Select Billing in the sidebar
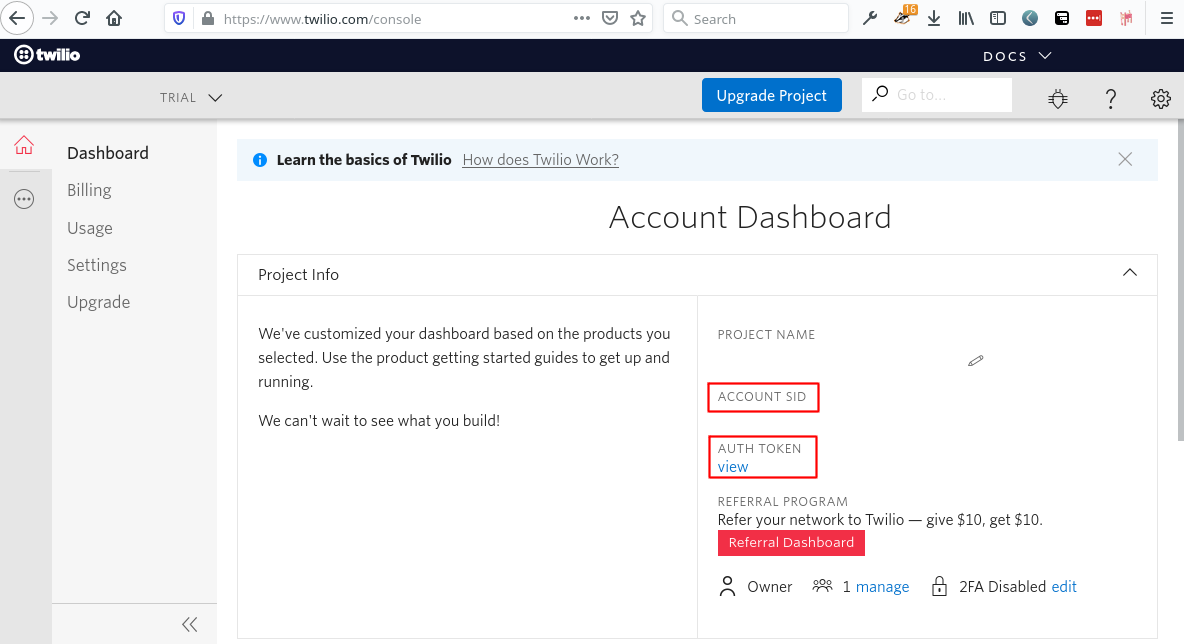Screen dimensions: 1184x644 click(x=89, y=190)
